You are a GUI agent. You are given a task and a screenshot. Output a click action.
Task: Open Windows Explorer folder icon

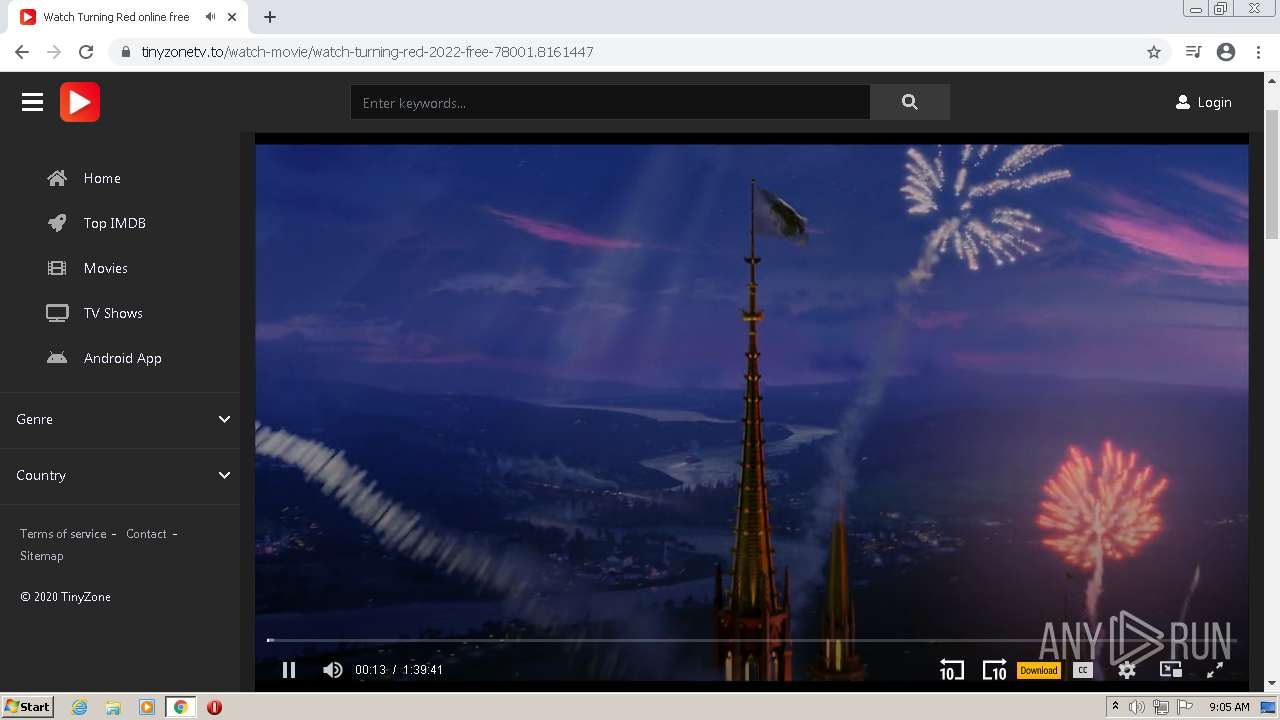[x=113, y=707]
